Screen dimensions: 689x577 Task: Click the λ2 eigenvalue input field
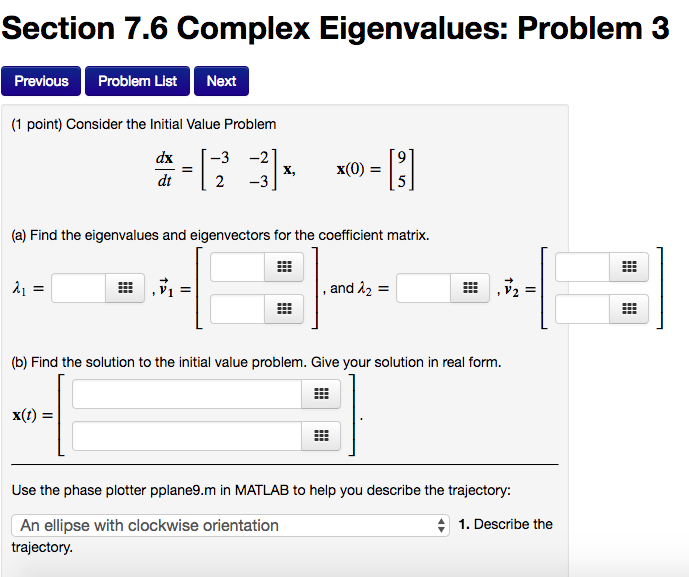coord(423,289)
